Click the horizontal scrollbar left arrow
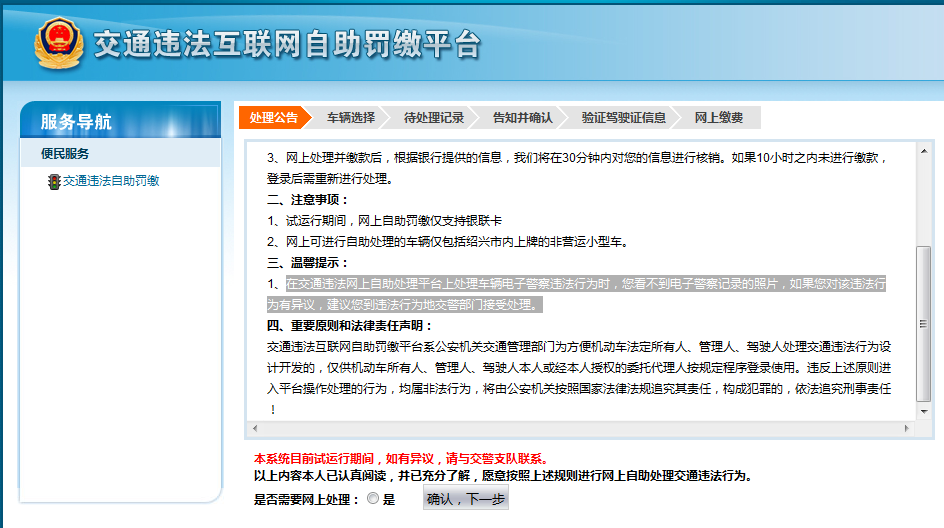 pyautogui.click(x=256, y=428)
